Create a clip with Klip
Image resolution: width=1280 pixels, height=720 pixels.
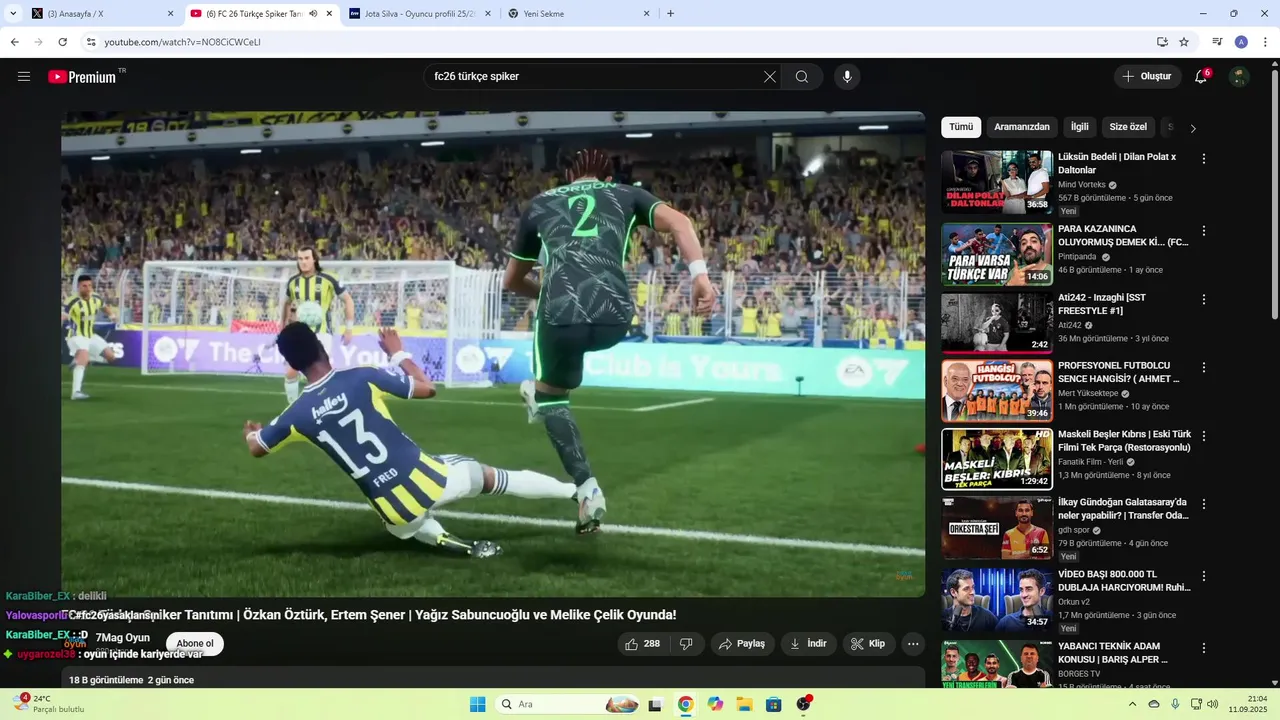[868, 644]
